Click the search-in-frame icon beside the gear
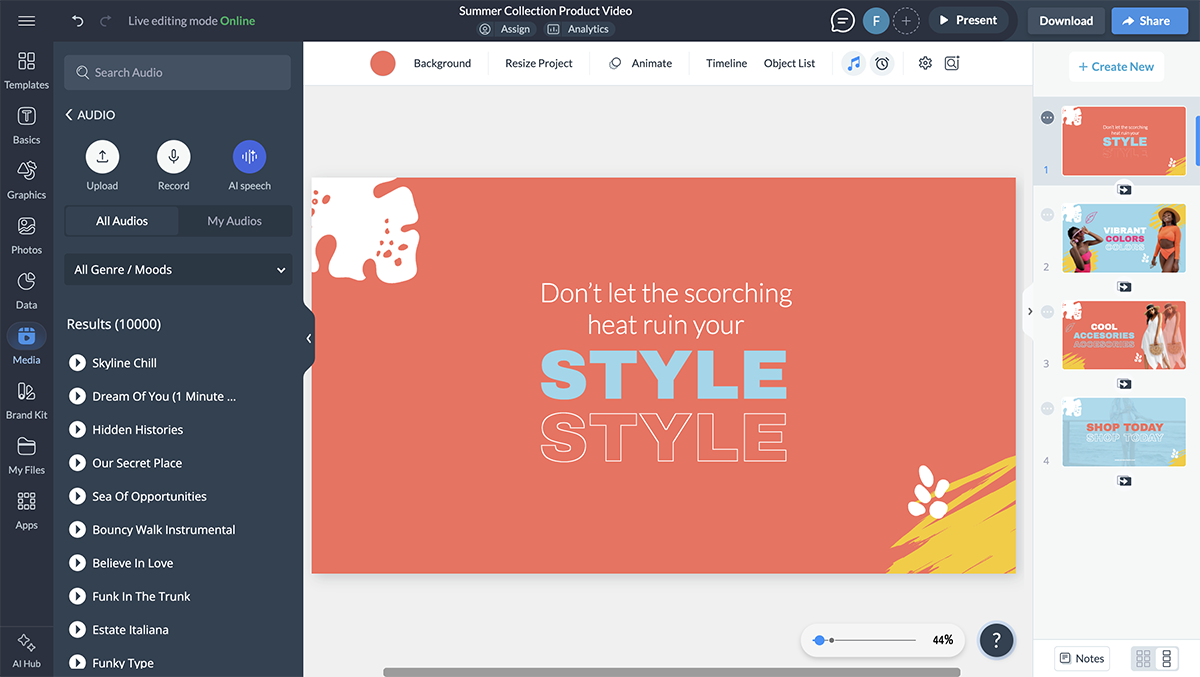1200x677 pixels. (x=952, y=63)
